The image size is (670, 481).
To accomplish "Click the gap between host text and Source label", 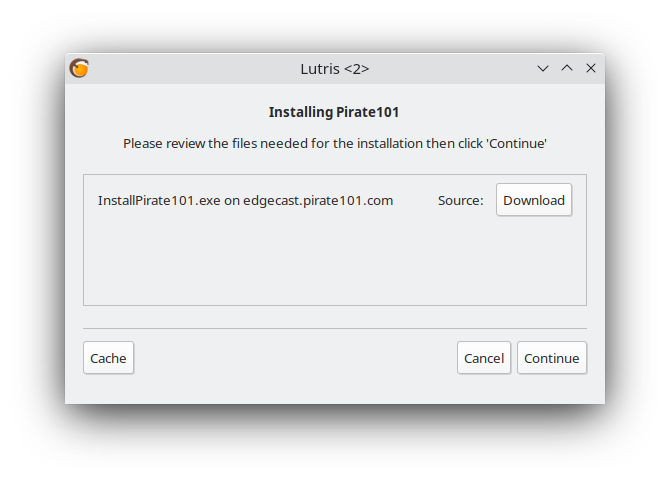I will point(415,200).
